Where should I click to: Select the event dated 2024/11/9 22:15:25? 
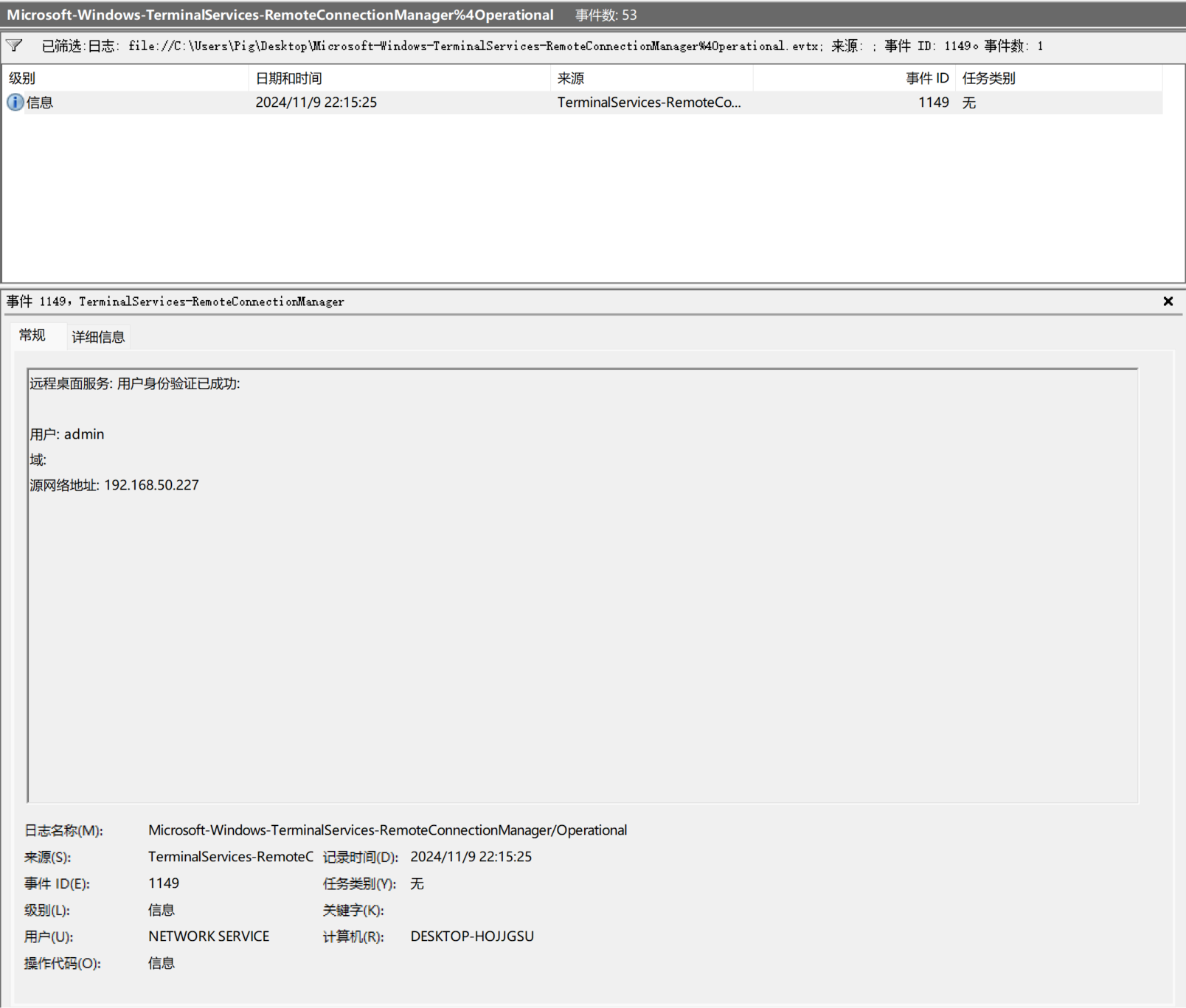coord(316,102)
